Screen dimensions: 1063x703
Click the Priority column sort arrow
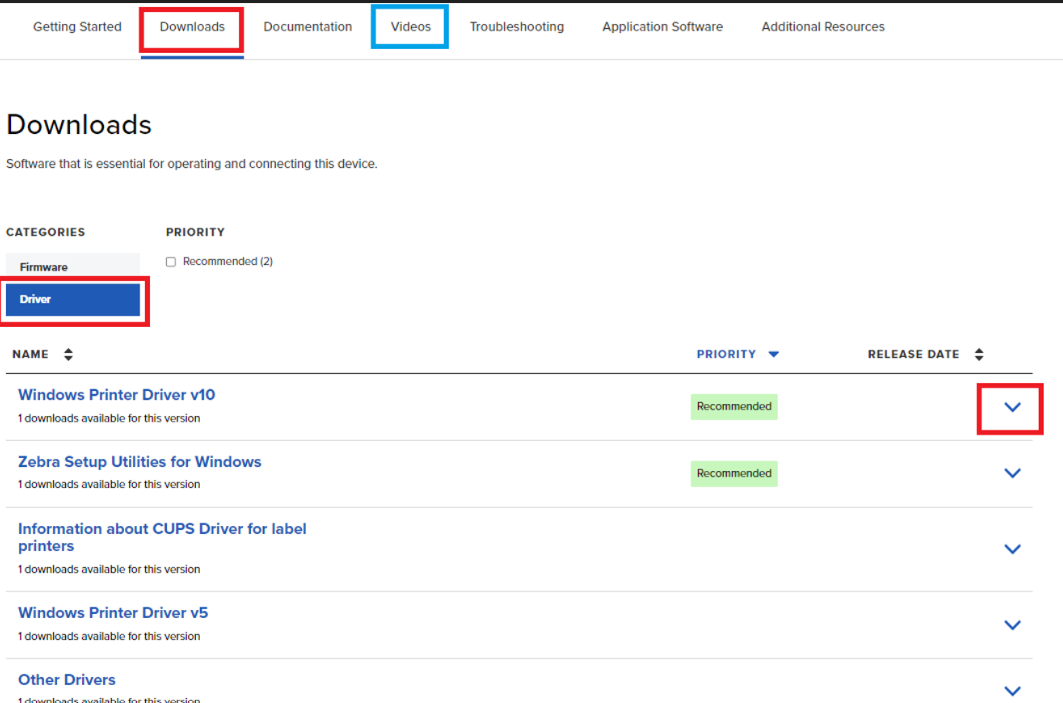[x=774, y=354]
